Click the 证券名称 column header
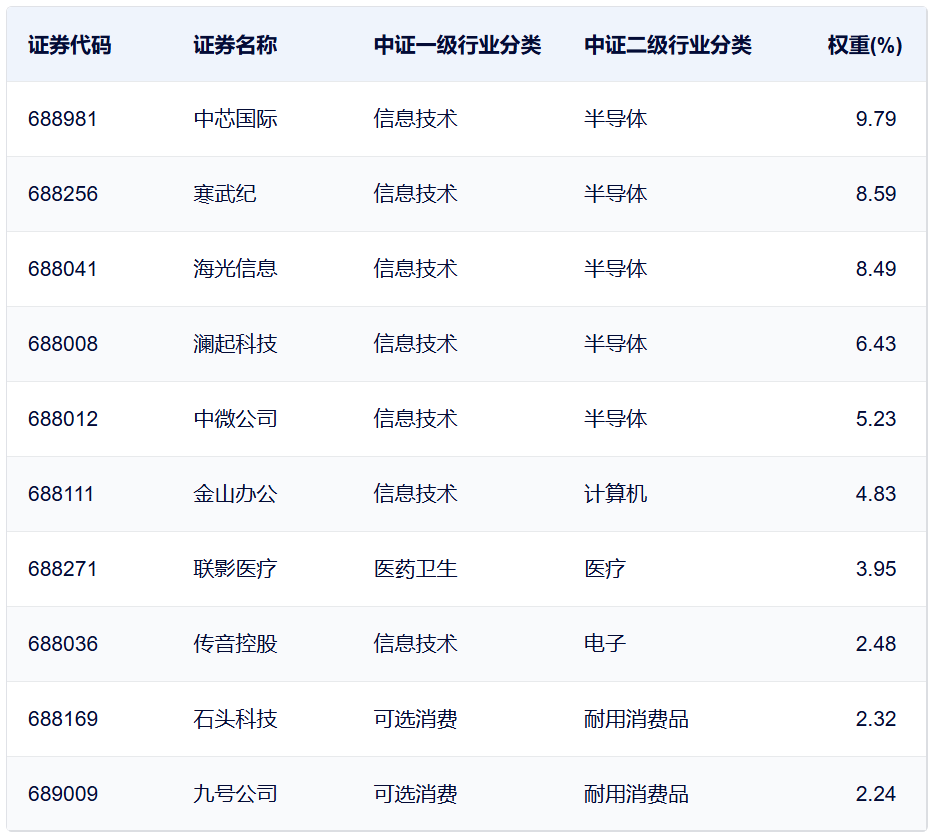The height and width of the screenshot is (838, 933). (x=235, y=45)
